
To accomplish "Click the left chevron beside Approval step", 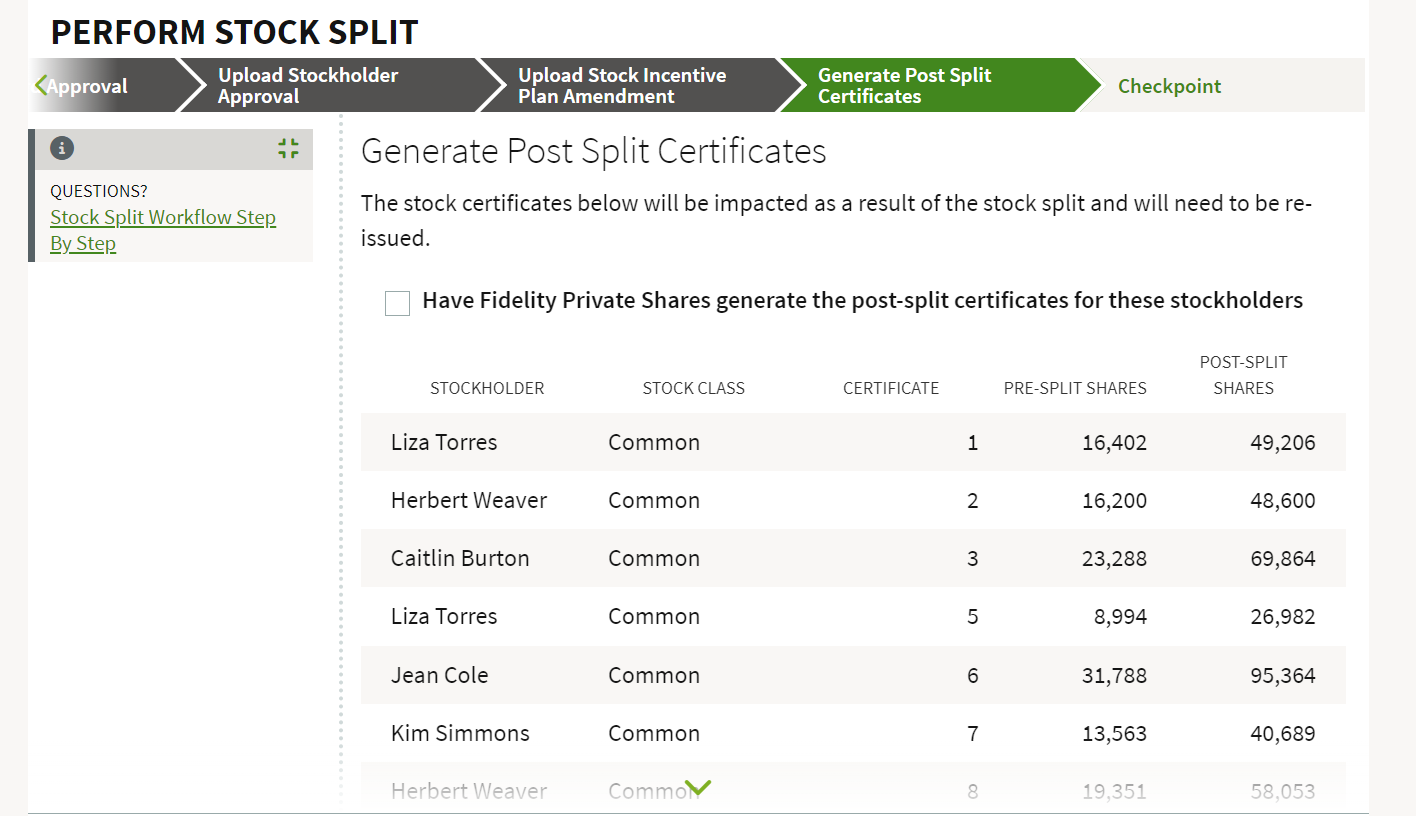I will click(x=41, y=85).
